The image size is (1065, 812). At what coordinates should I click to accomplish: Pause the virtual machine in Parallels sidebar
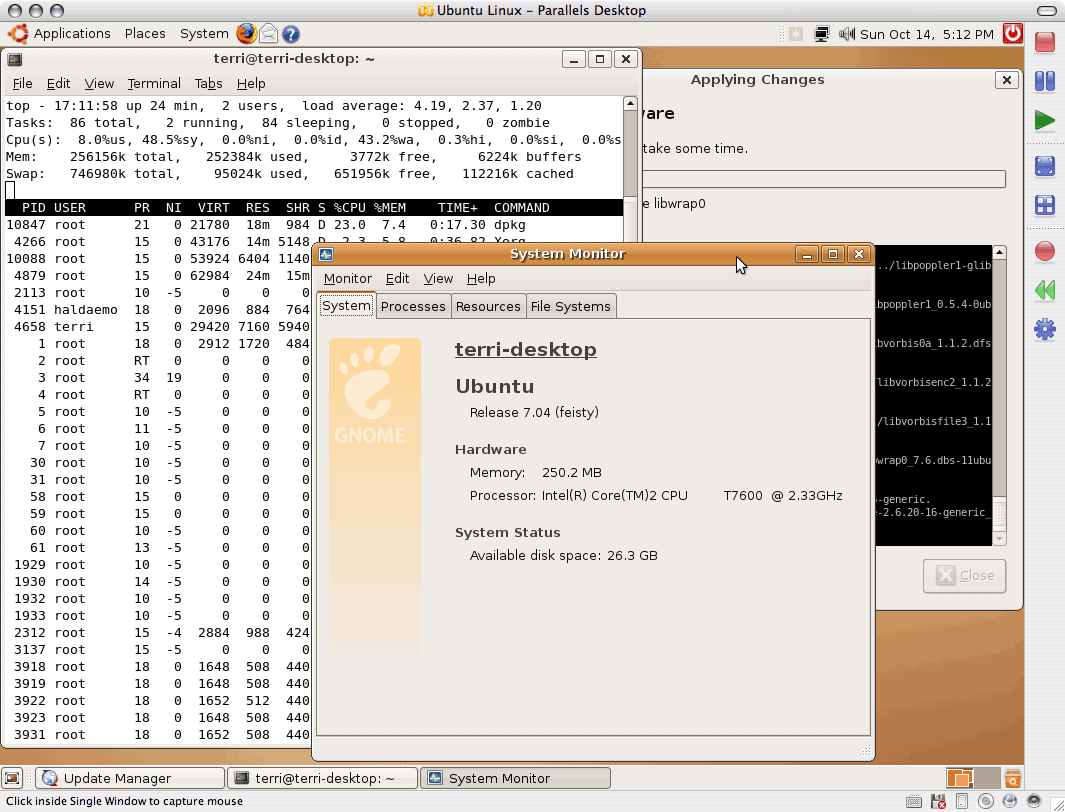[1044, 81]
